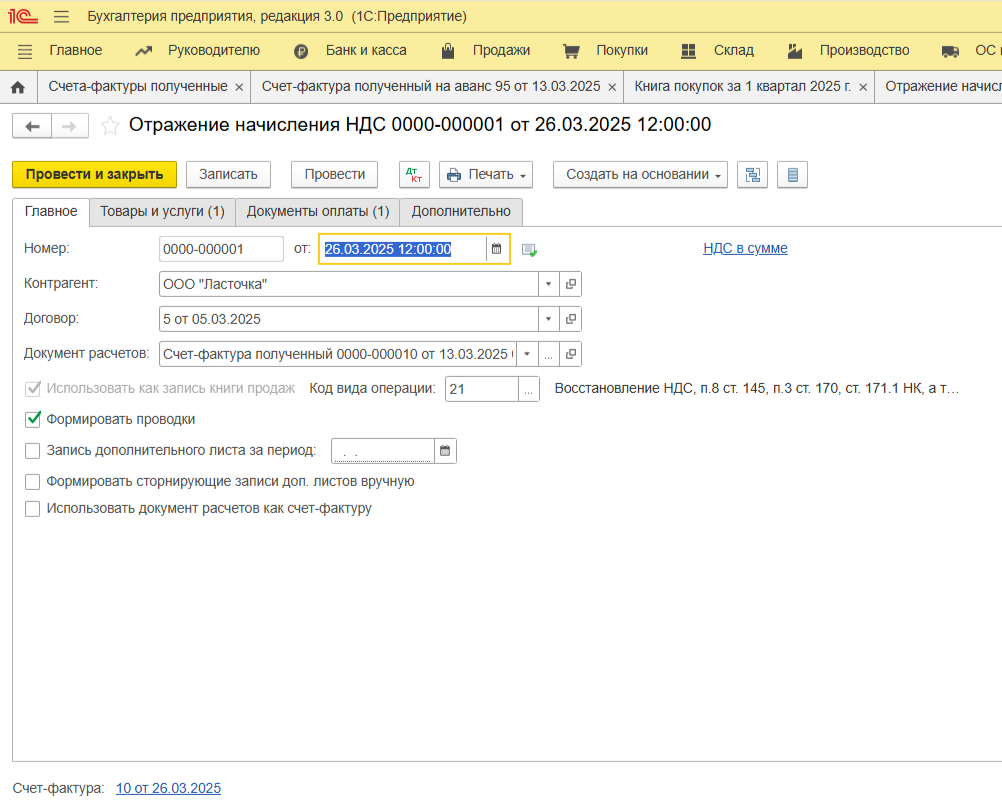This screenshot has height=807, width=1002.
Task: Expand the Контрагент dropdown list
Action: pos(548,284)
